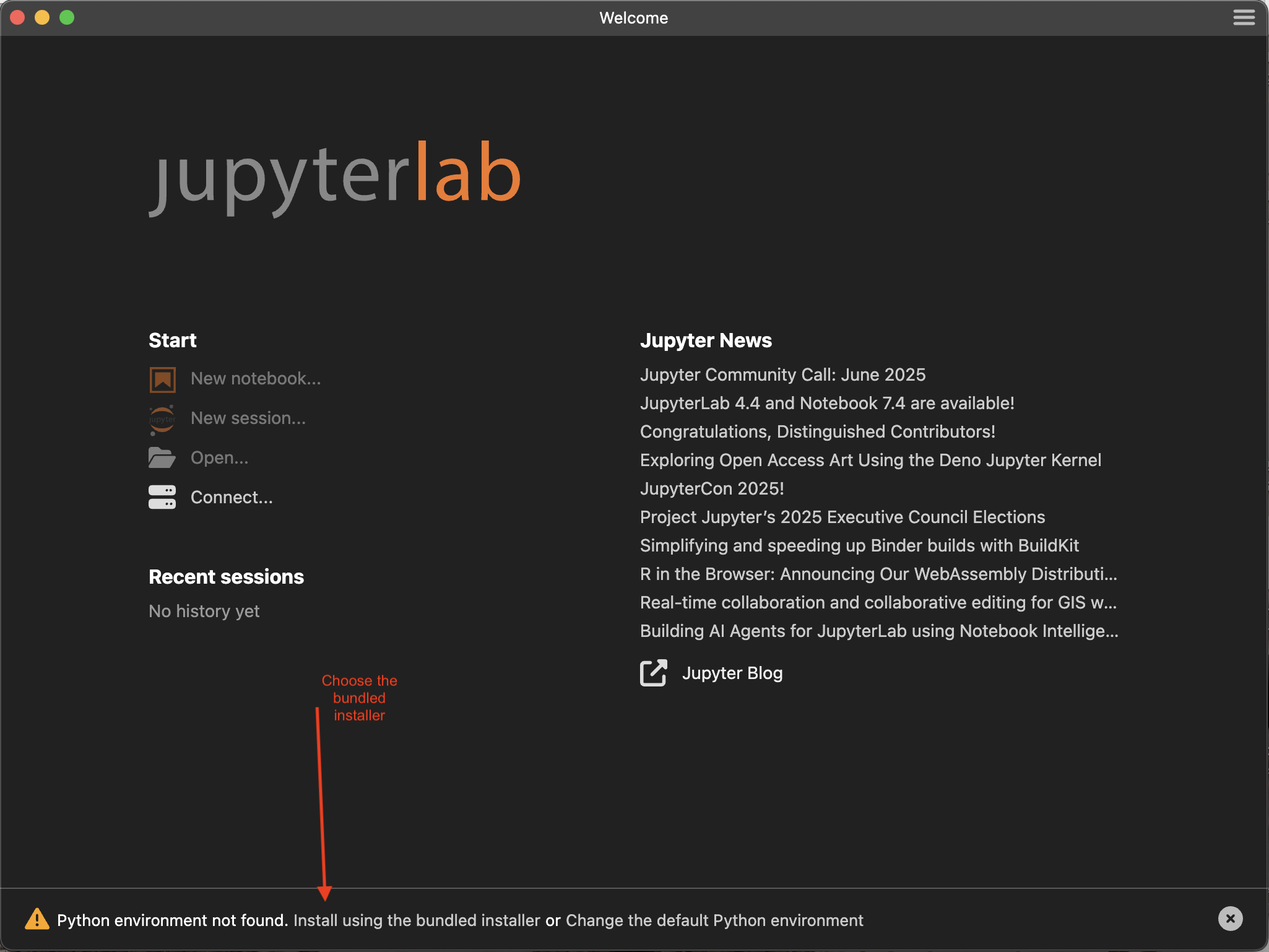Click the 'Python environment not found.' message
1269x952 pixels.
173,920
